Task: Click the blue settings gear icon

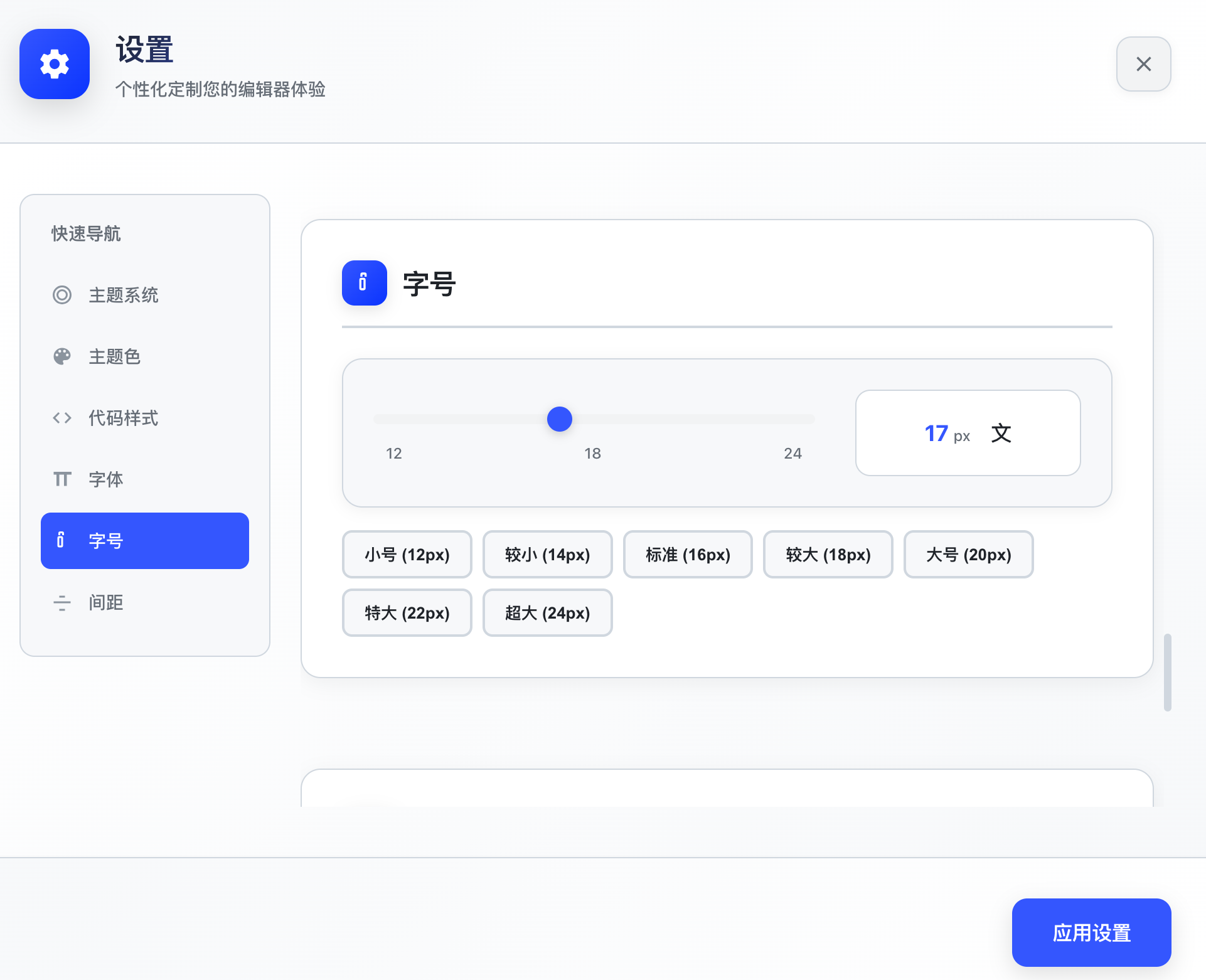Action: 55,64
